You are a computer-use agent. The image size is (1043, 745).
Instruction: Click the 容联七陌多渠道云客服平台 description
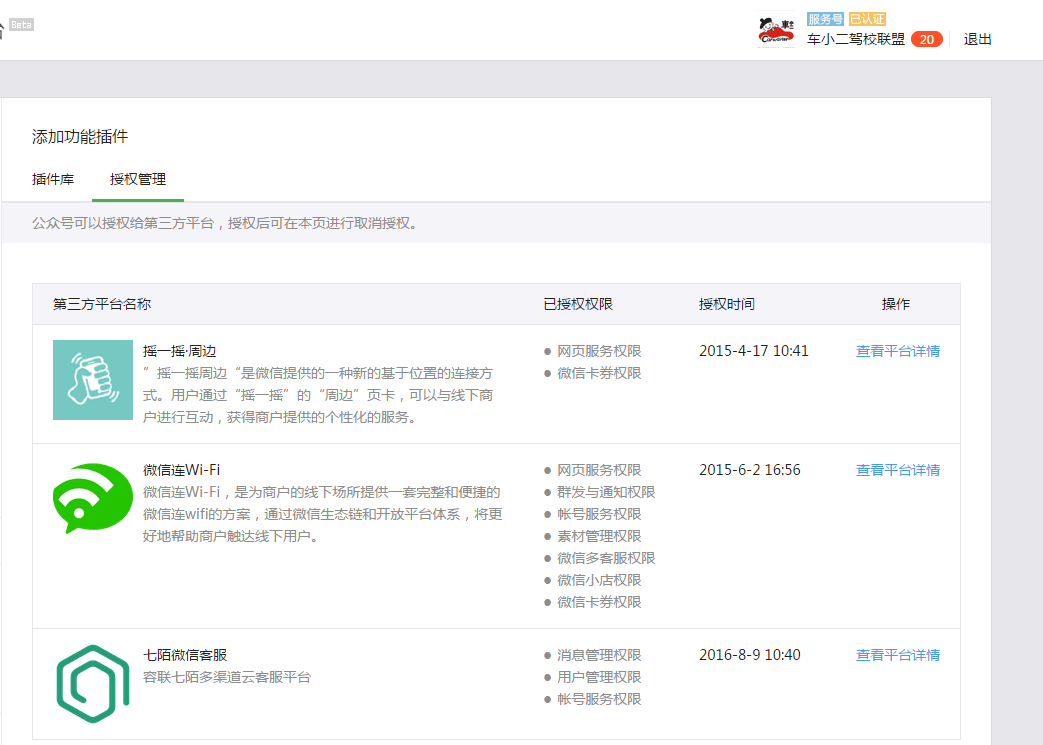click(227, 677)
